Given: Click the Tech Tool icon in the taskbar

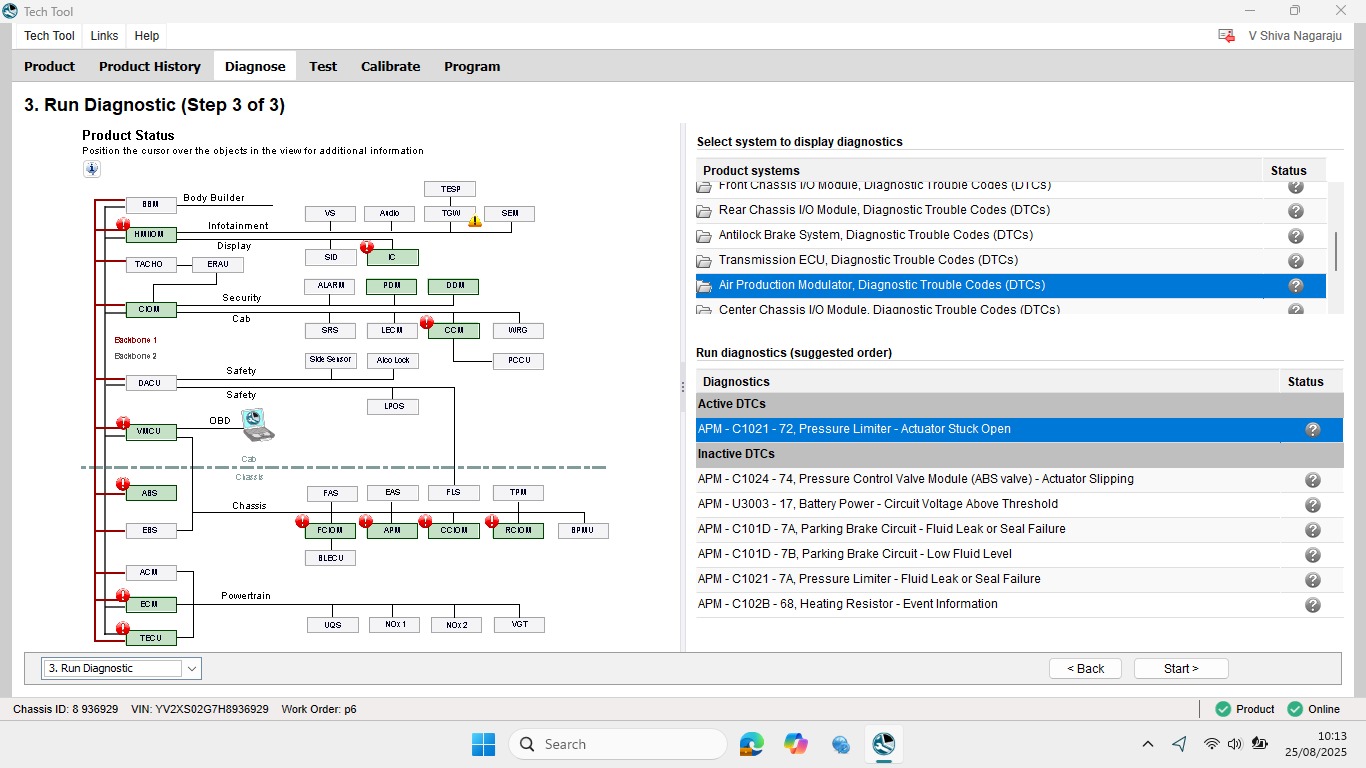Looking at the screenshot, I should click(x=883, y=744).
